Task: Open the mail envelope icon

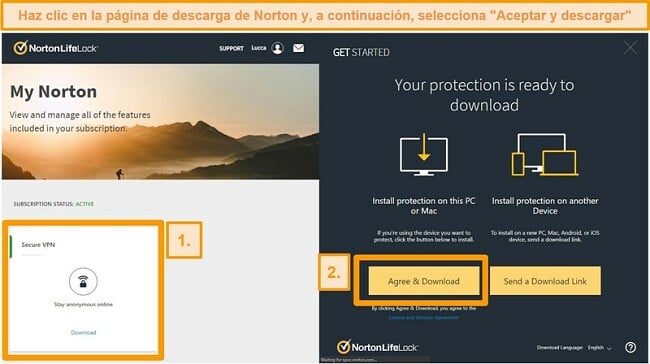Action: point(298,48)
